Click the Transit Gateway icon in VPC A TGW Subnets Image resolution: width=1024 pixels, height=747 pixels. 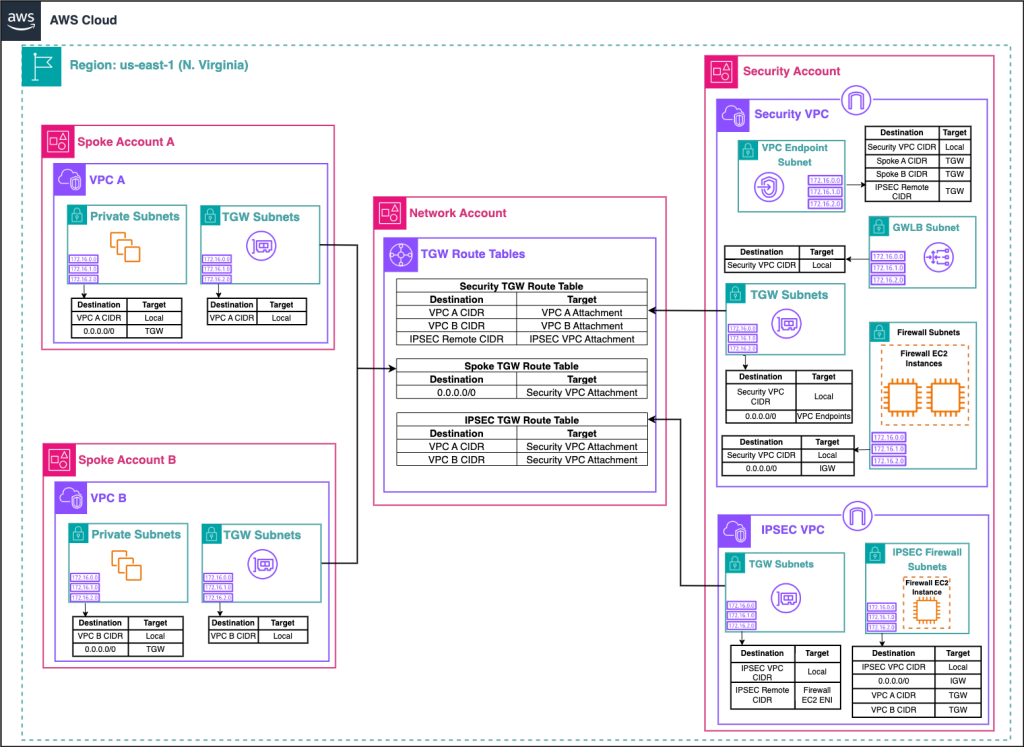(262, 243)
